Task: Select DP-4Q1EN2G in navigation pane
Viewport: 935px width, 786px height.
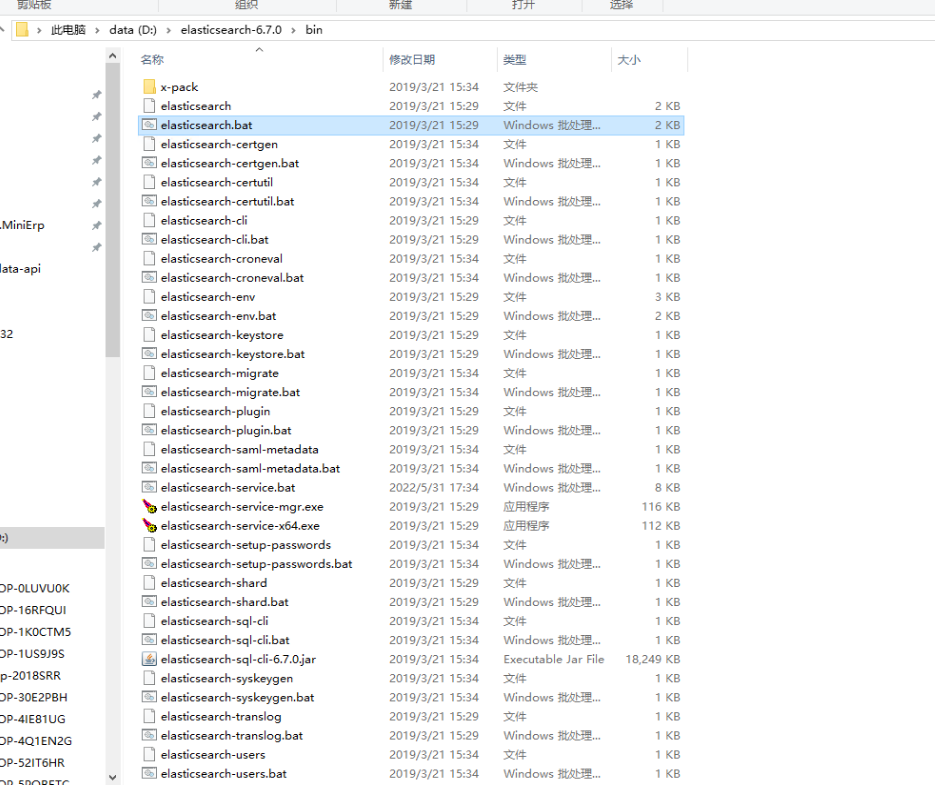Action: tap(36, 741)
